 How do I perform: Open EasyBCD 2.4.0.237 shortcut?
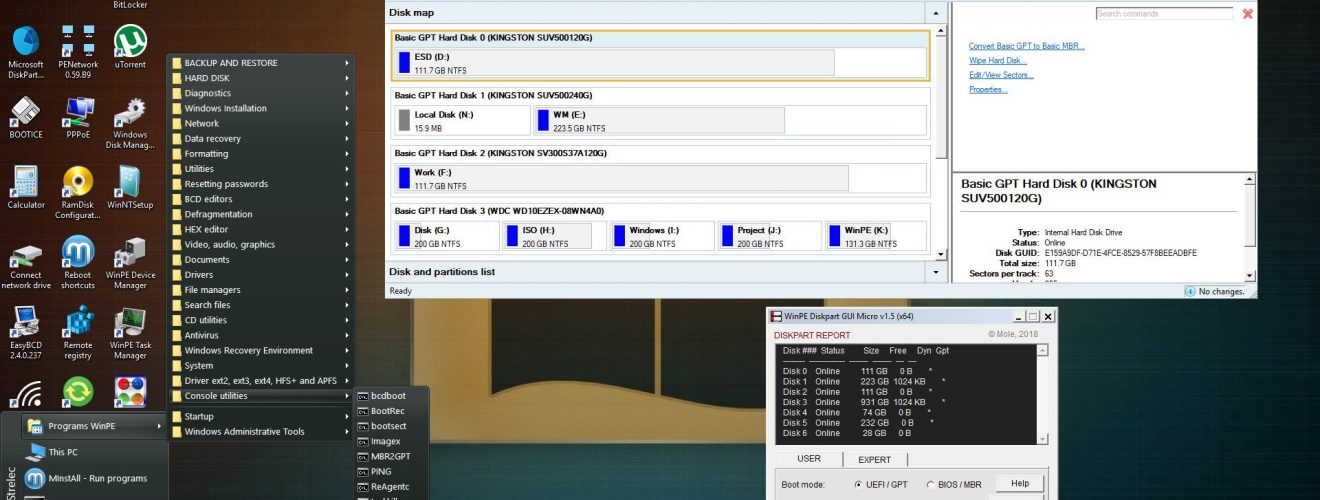(x=26, y=333)
